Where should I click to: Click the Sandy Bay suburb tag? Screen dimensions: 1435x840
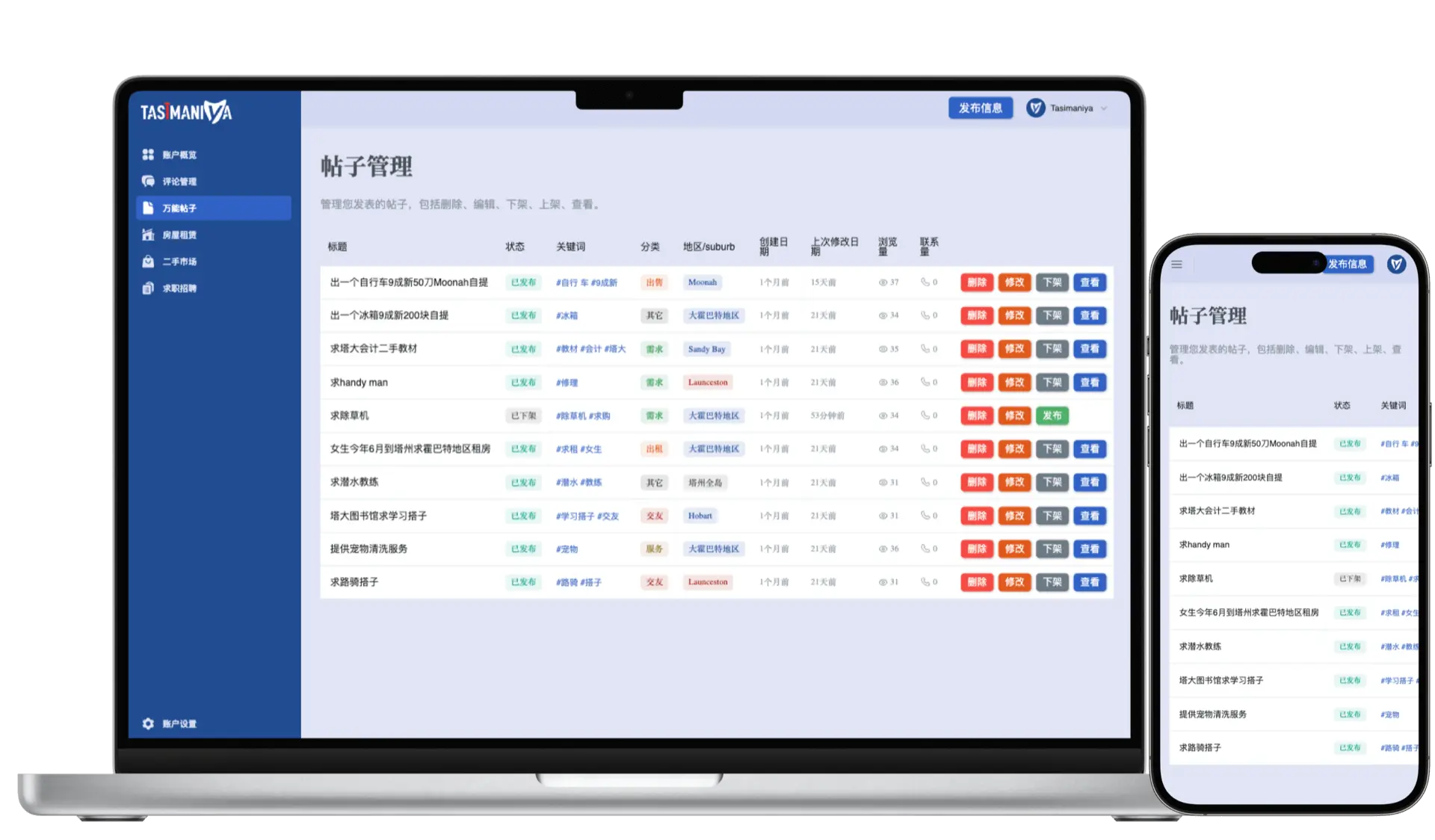pos(706,349)
